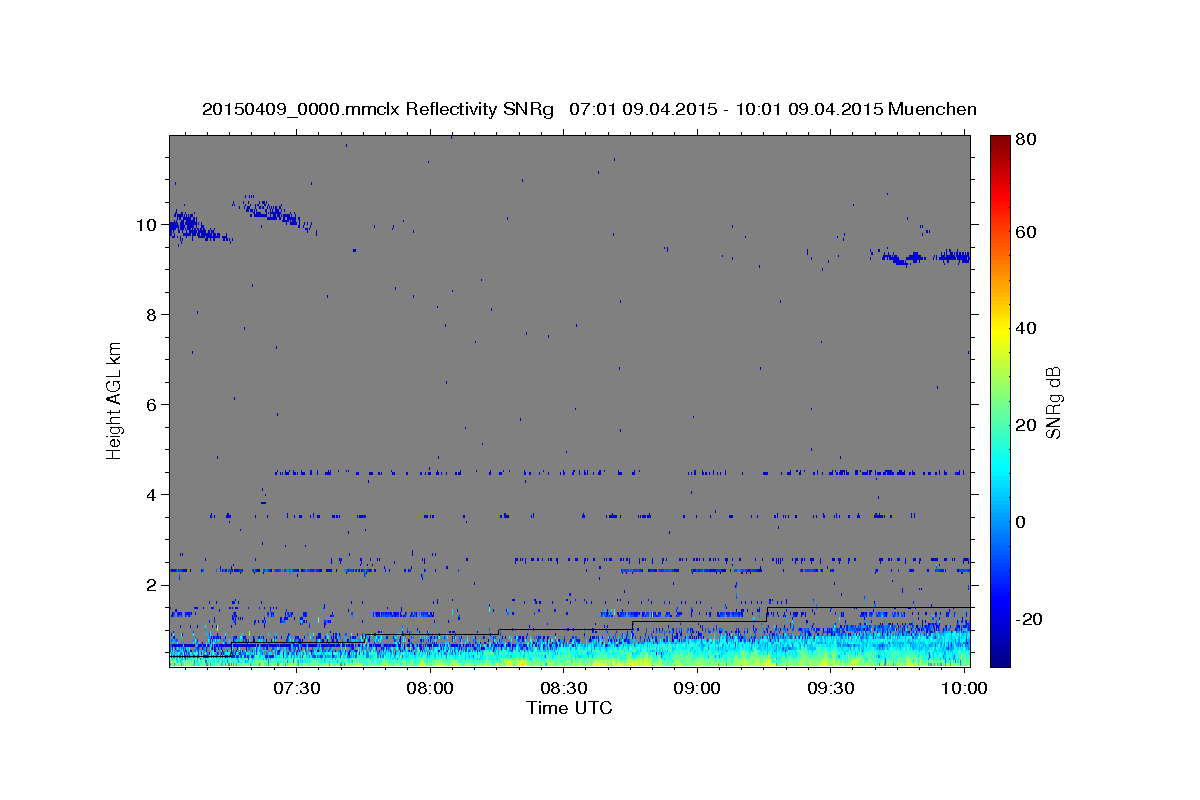Screen dimensions: 1200x800
Task: Click the colorbar value label 0
Action: click(x=1023, y=521)
